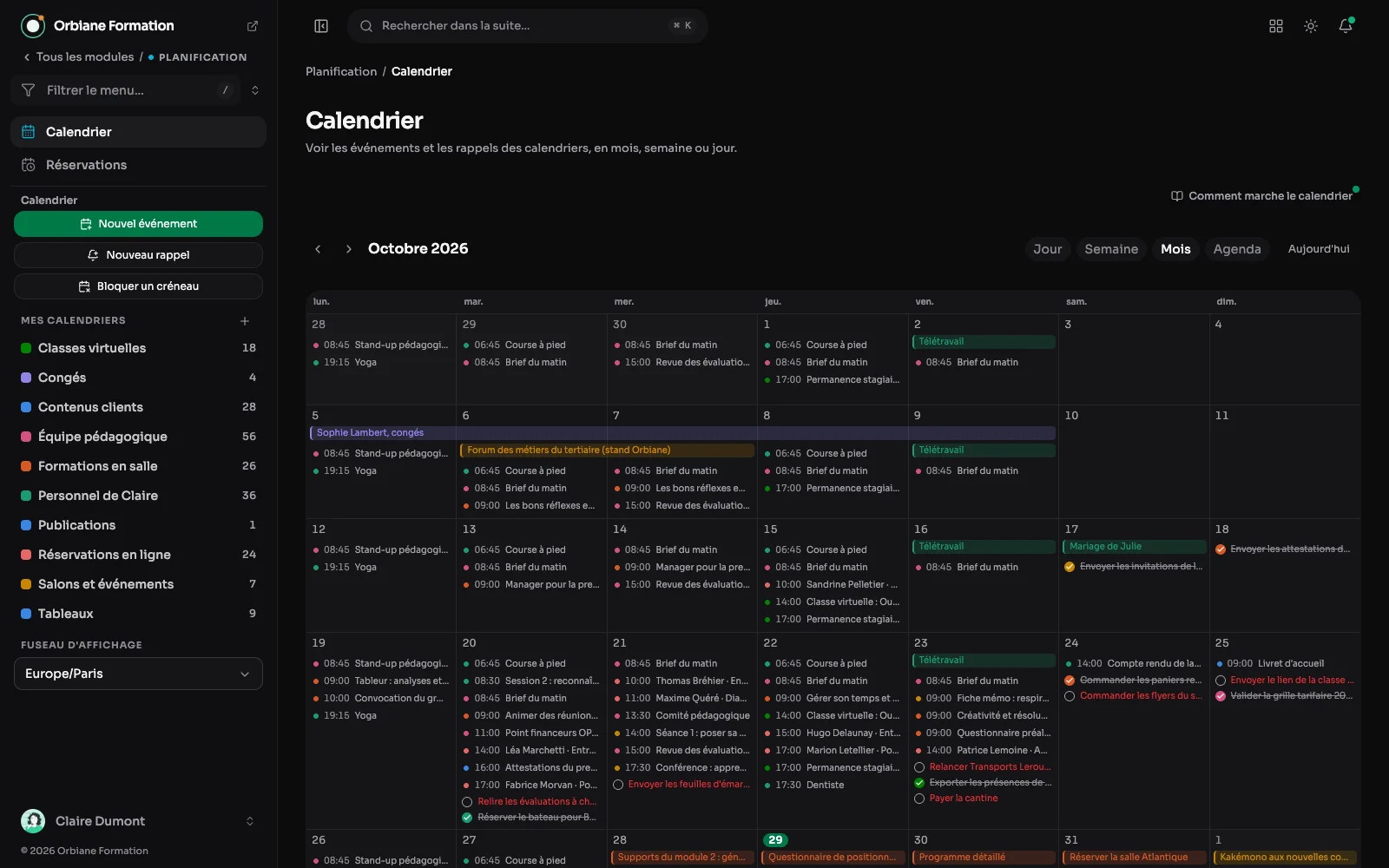Click the Nouvel événement button
The height and width of the screenshot is (868, 1389).
138,224
